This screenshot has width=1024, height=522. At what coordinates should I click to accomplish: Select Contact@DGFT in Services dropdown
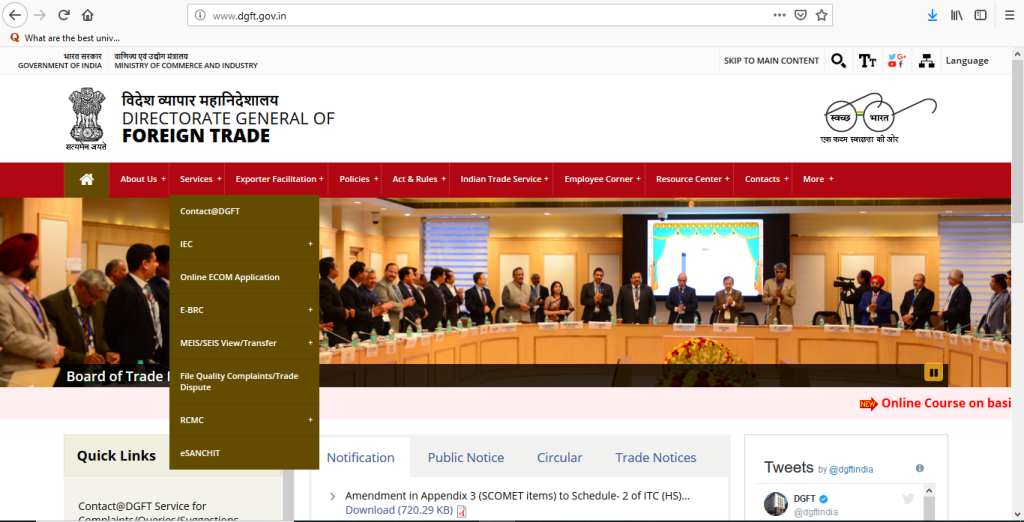[x=244, y=211]
